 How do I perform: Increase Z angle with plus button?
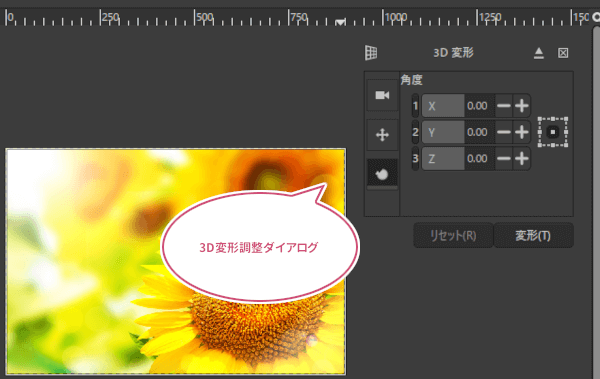point(522,158)
